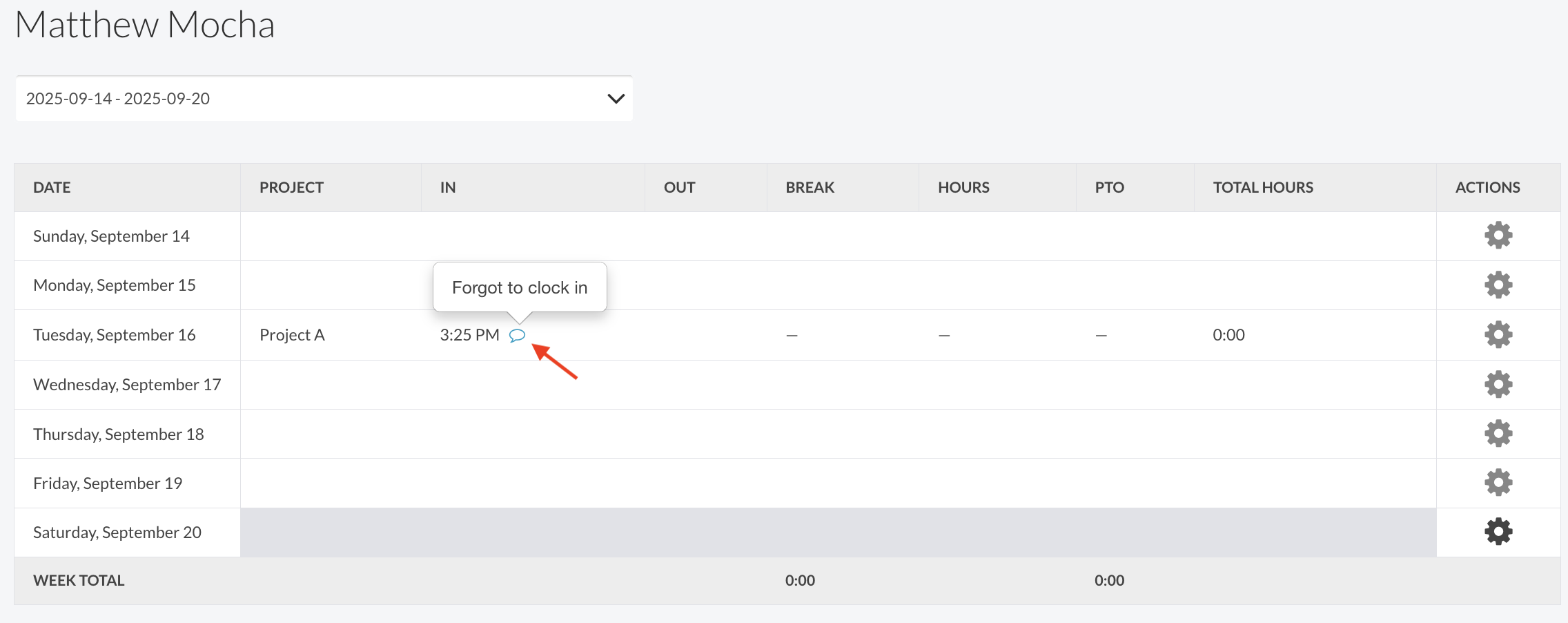Click the PROJECT column header
The image size is (1568, 623).
(x=291, y=187)
